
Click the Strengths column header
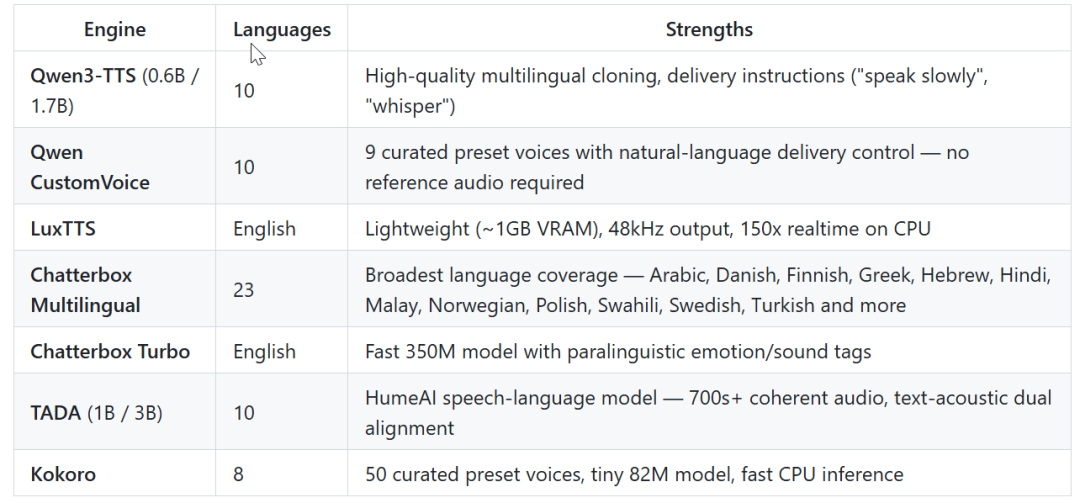pyautogui.click(x=709, y=29)
